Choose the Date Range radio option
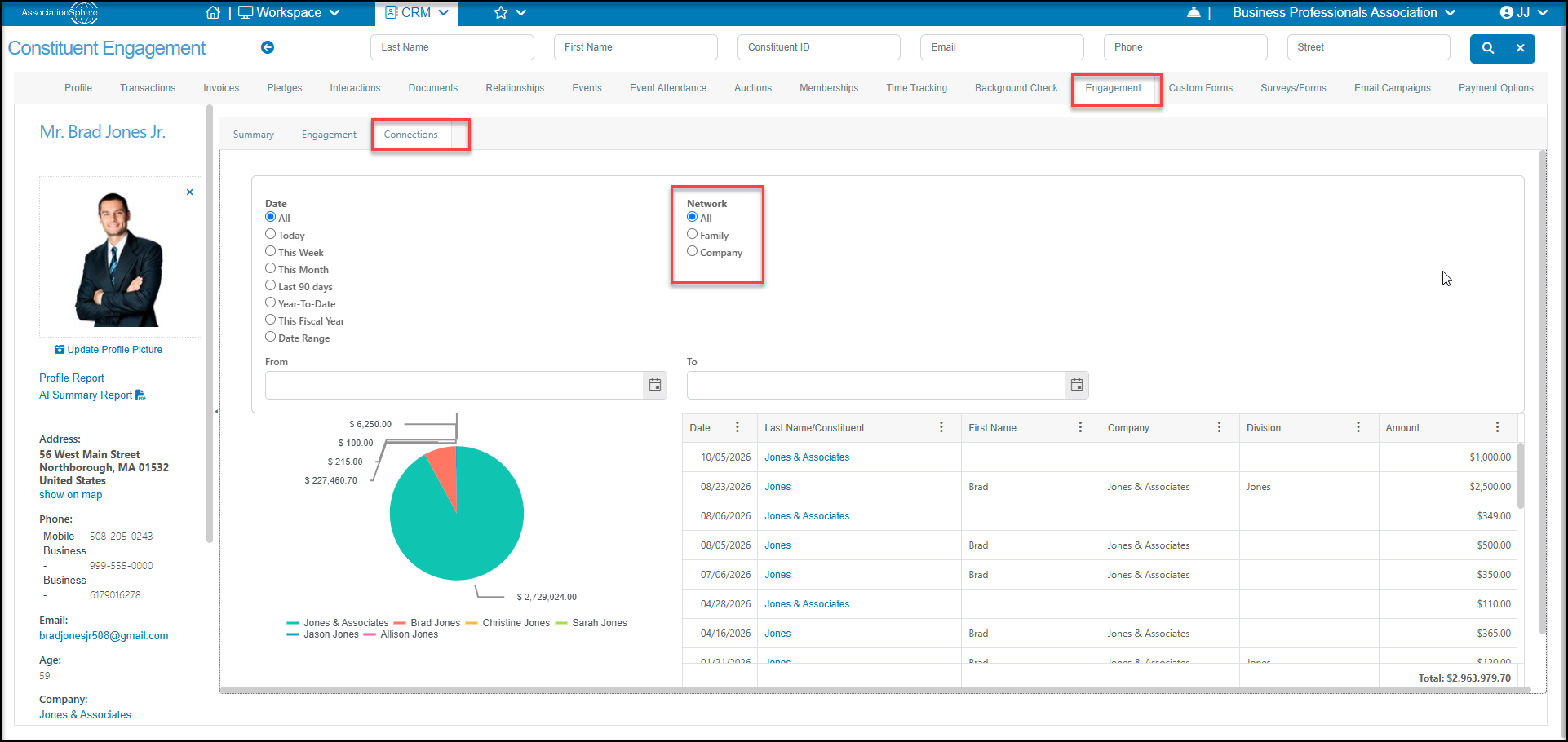Image resolution: width=1568 pixels, height=742 pixels. [270, 337]
